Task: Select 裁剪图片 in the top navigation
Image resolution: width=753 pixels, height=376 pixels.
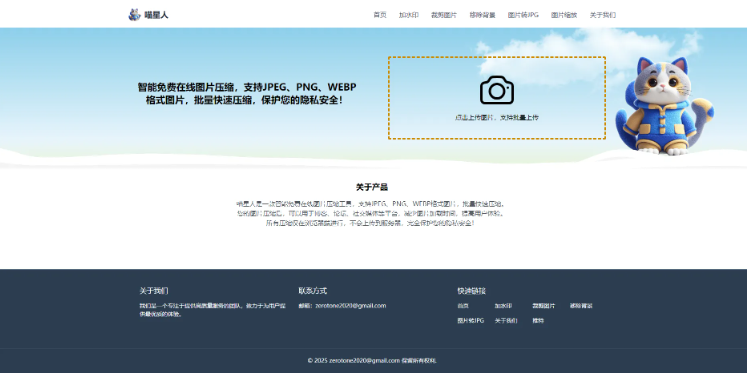Action: coord(444,15)
